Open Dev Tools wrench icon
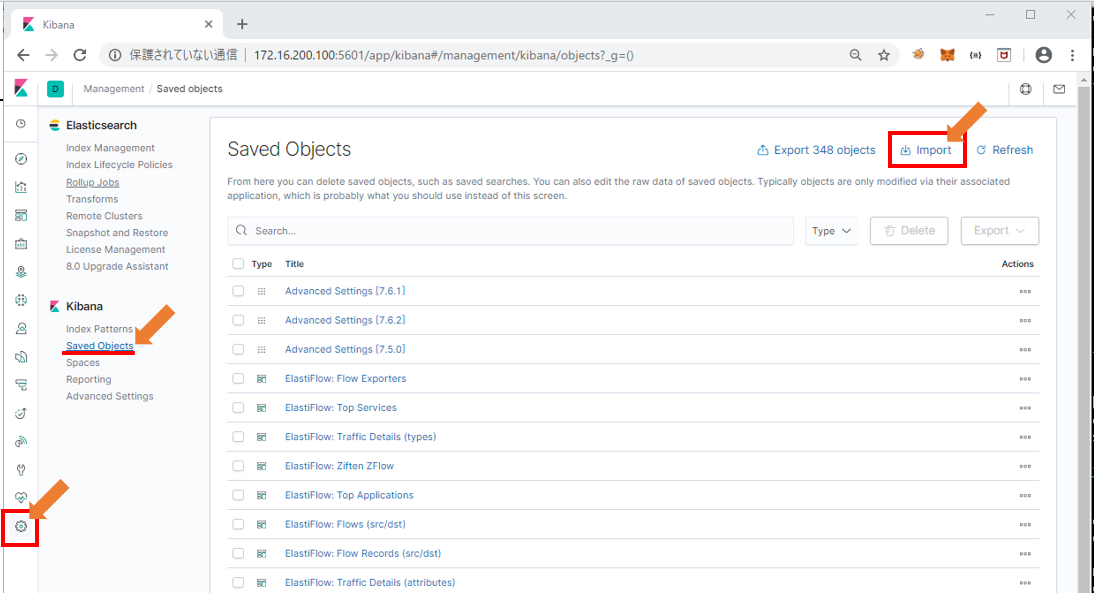Image resolution: width=1094 pixels, height=593 pixels. coord(21,470)
